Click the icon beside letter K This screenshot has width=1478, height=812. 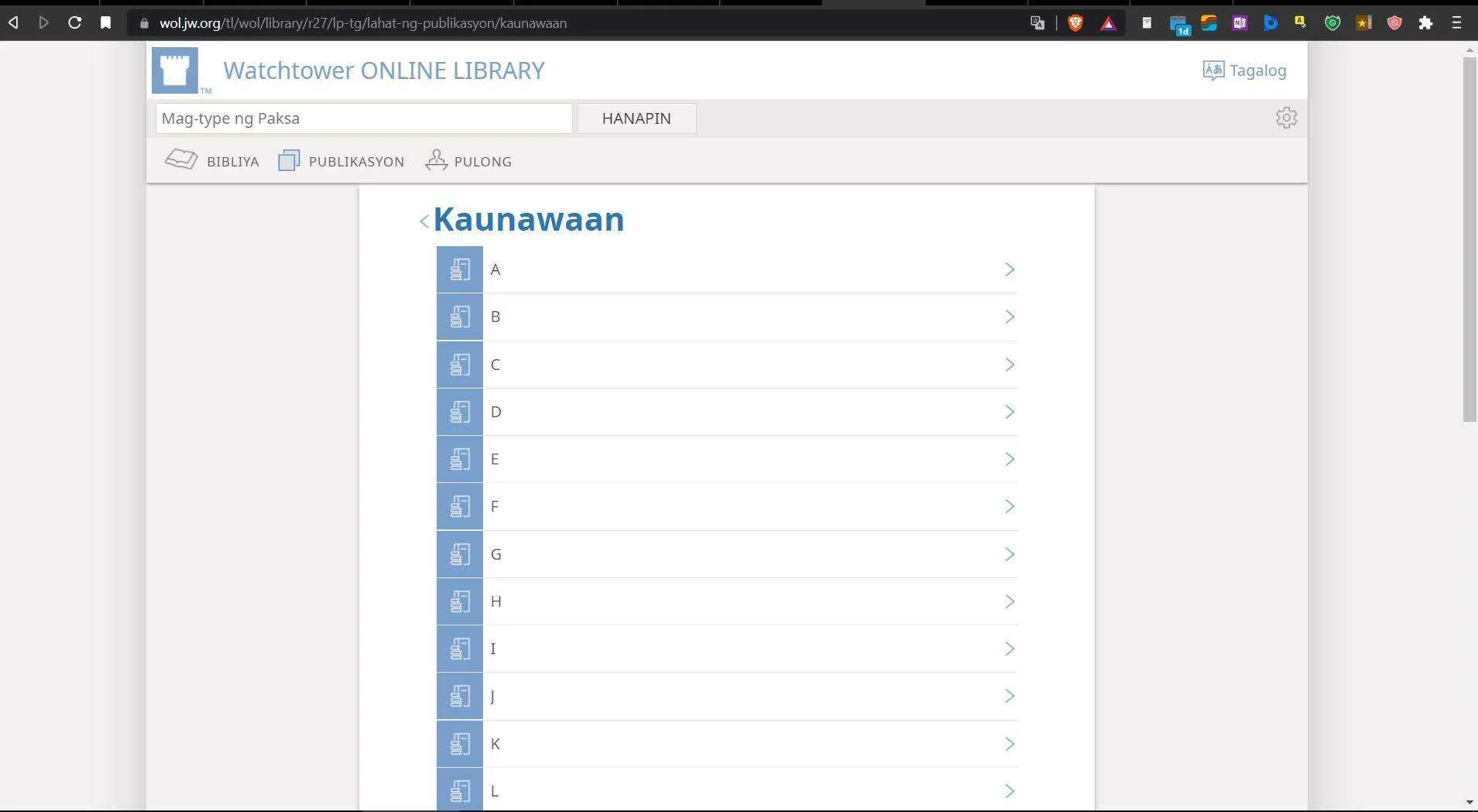[460, 744]
